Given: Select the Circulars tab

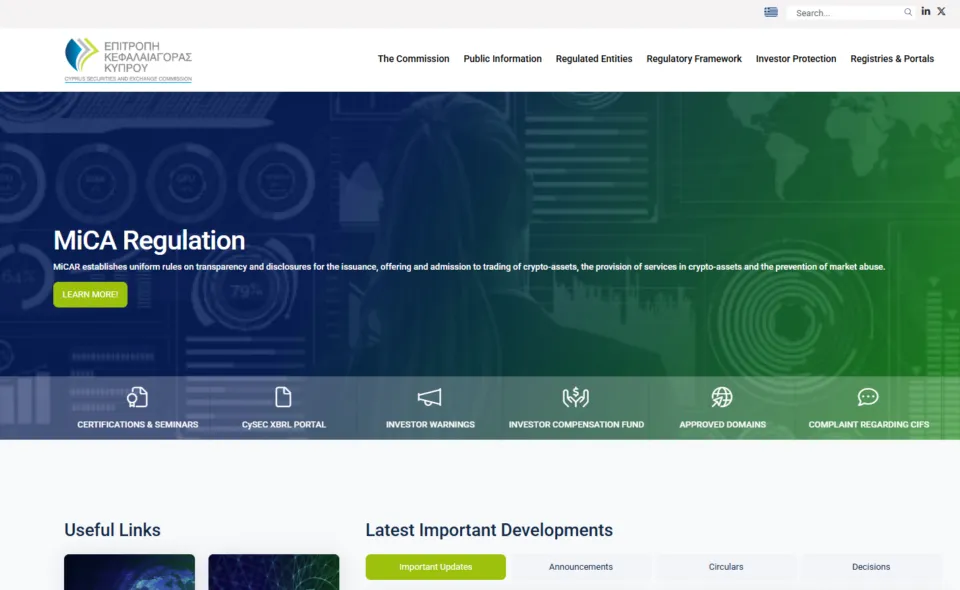Looking at the screenshot, I should 726,567.
